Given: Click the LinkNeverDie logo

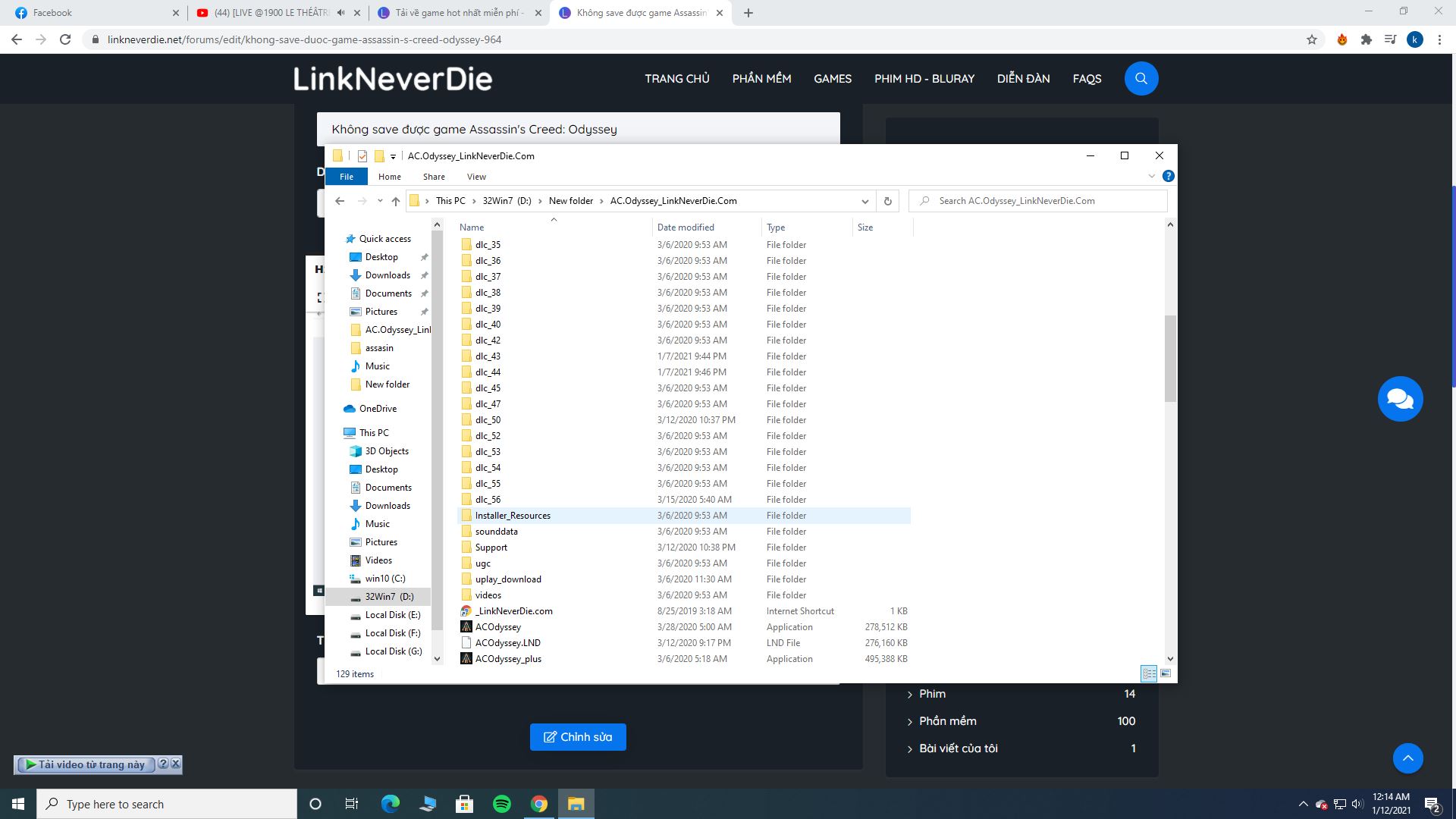Looking at the screenshot, I should pos(393,78).
